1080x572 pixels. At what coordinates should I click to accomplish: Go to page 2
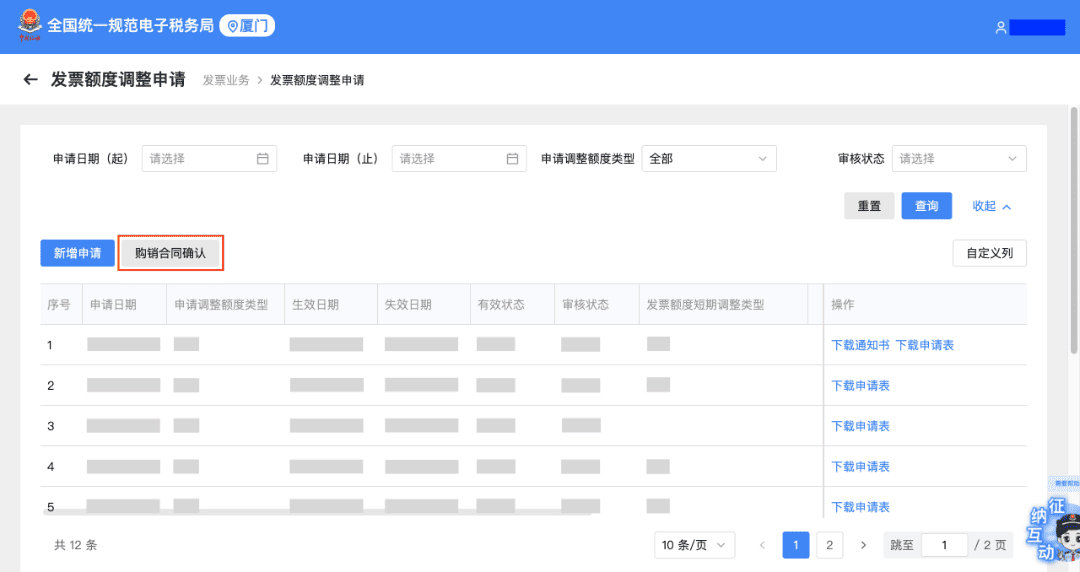coord(828,545)
